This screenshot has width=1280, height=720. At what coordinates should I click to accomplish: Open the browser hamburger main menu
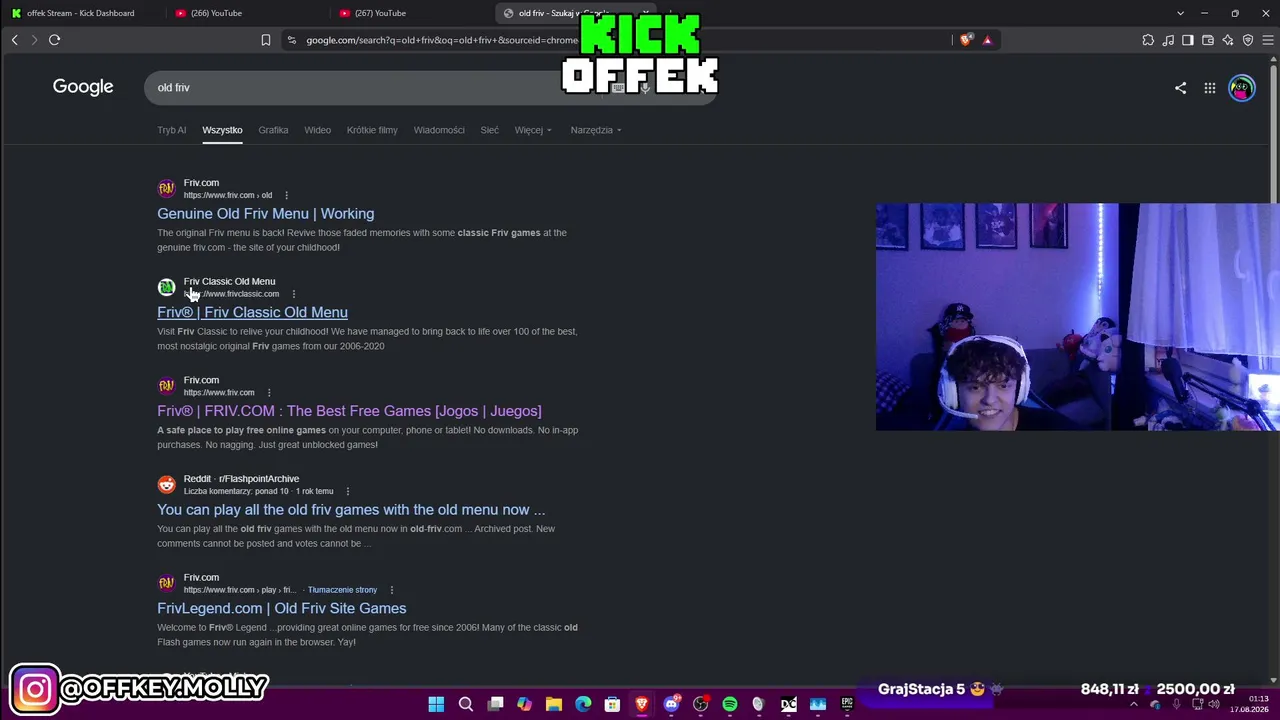(x=1268, y=40)
